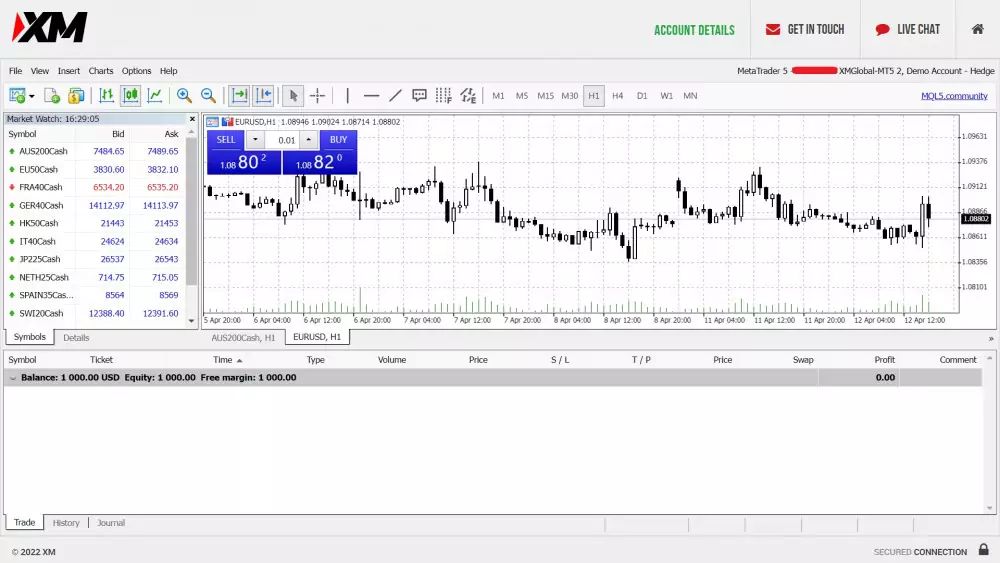Switch to Details tab in Market Watch
This screenshot has width=1000, height=563.
click(76, 338)
